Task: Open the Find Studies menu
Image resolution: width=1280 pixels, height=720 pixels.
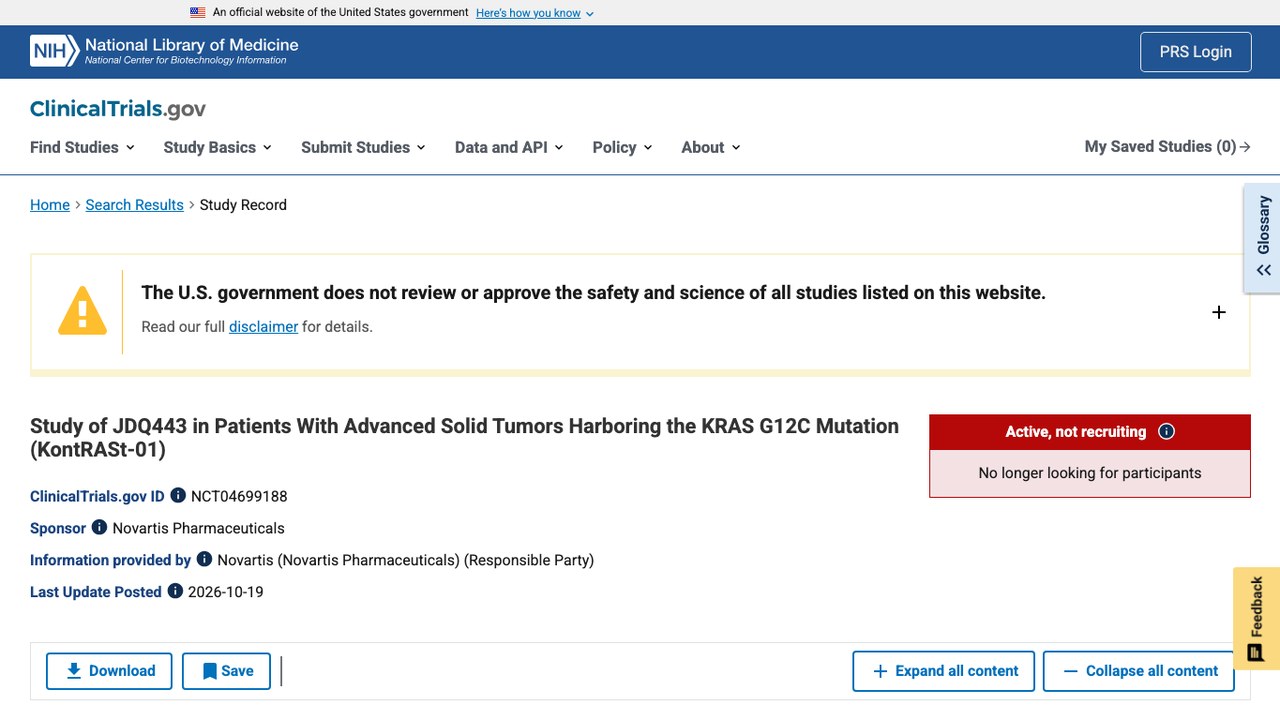Action: click(82, 147)
